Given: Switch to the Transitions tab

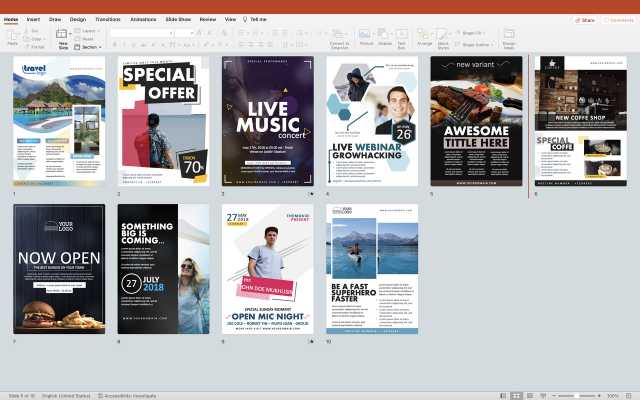Looking at the screenshot, I should 107,19.
